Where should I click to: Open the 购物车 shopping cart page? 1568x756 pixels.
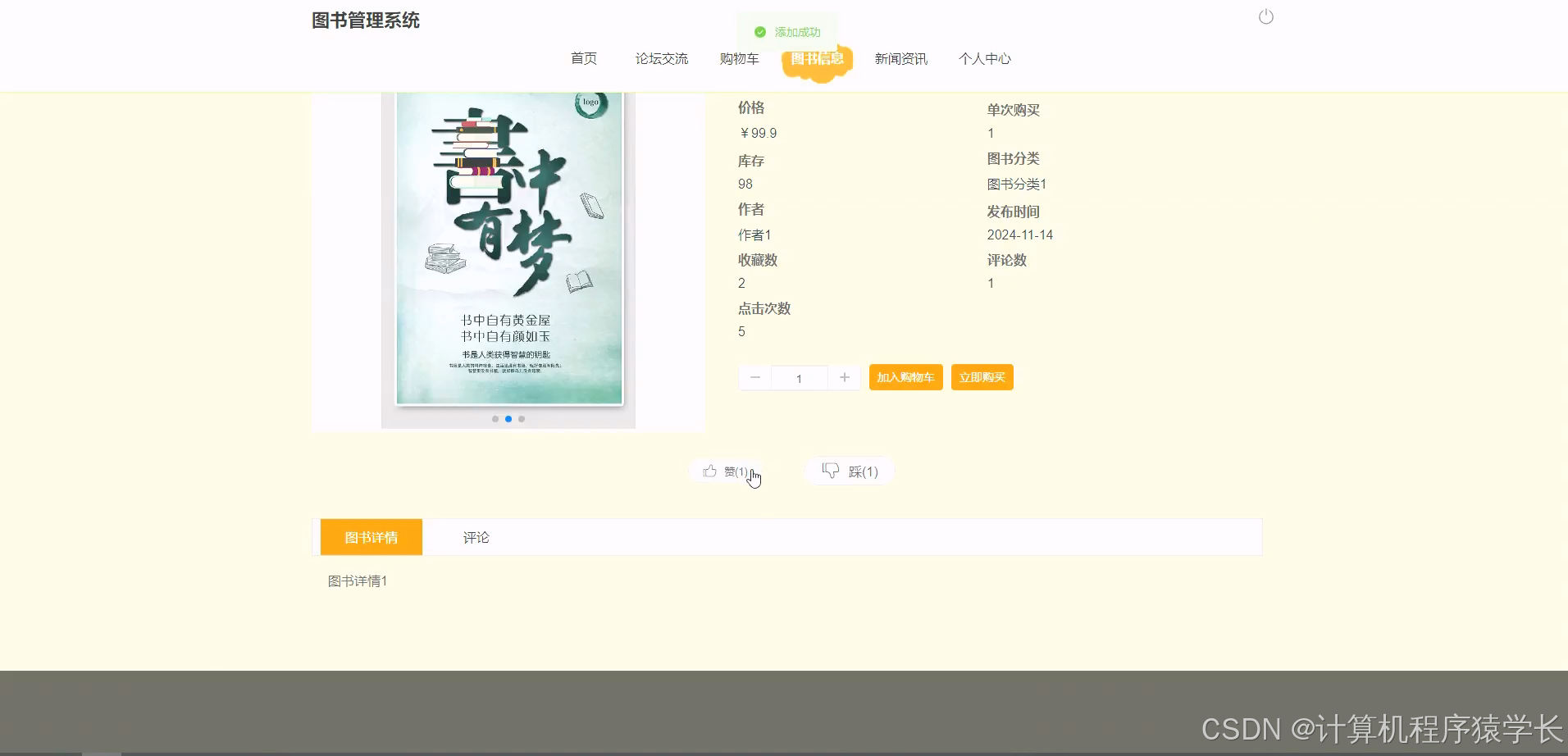[739, 58]
